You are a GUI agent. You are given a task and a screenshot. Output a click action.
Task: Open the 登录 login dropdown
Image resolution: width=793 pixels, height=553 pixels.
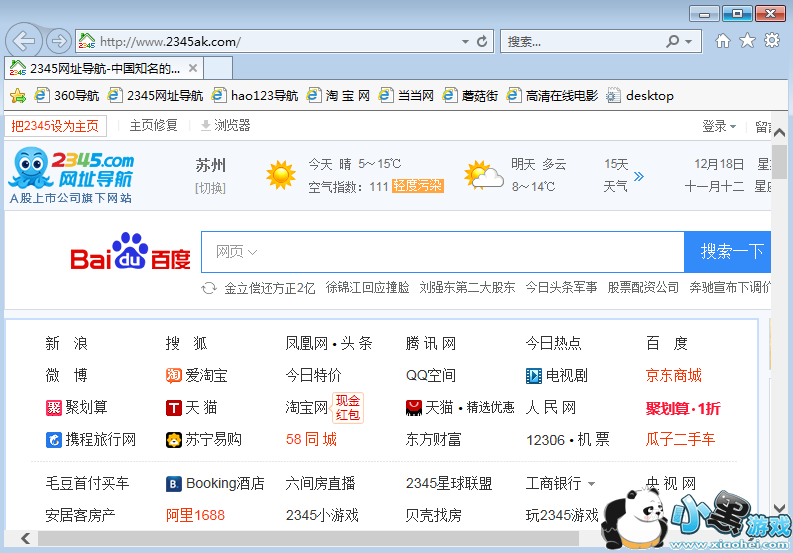[719, 126]
